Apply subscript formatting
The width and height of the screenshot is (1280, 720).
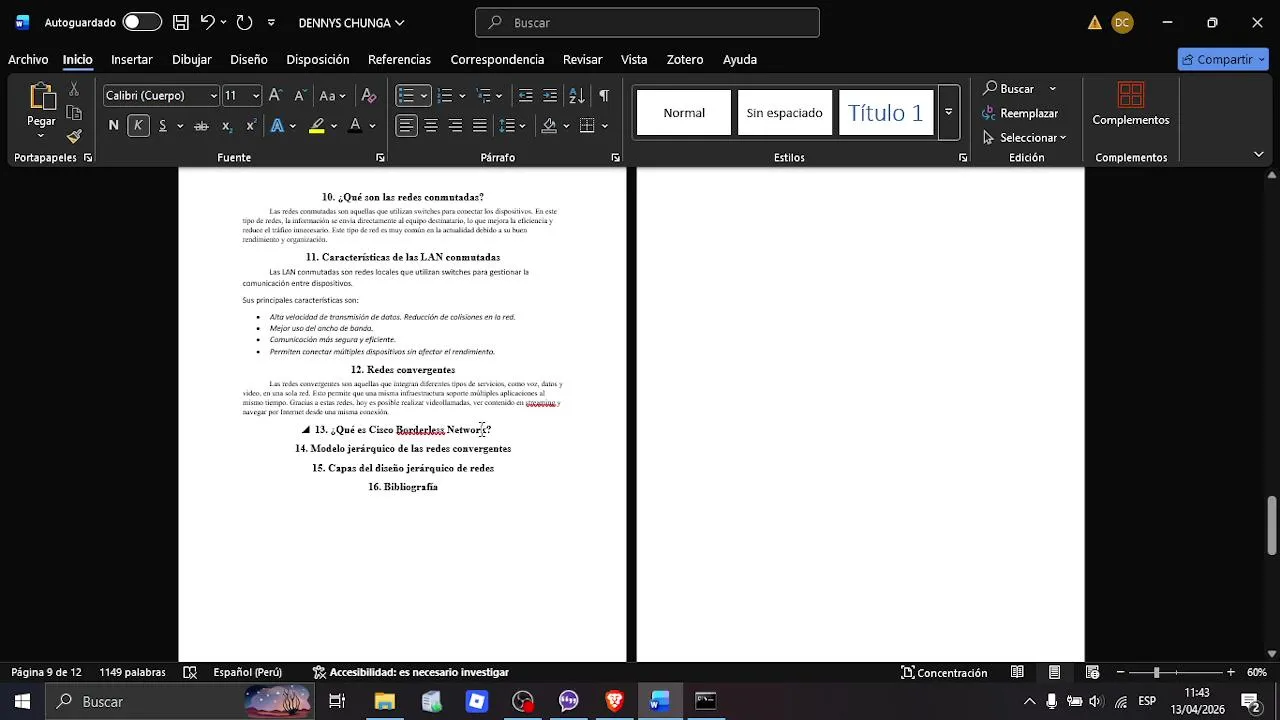click(x=227, y=125)
